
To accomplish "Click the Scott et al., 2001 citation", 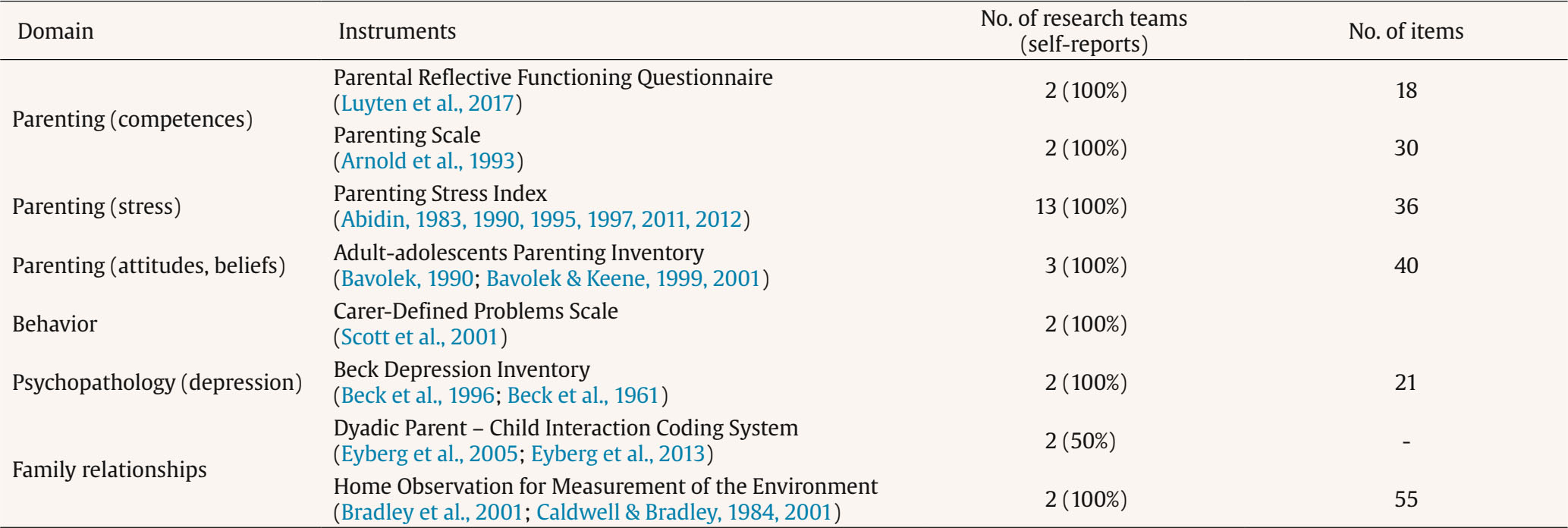I will point(419,337).
